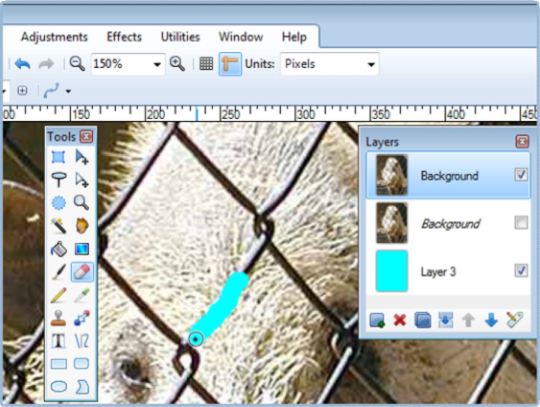Image resolution: width=540 pixels, height=407 pixels.
Task: Select the Ellipse Select tool
Action: 59,202
